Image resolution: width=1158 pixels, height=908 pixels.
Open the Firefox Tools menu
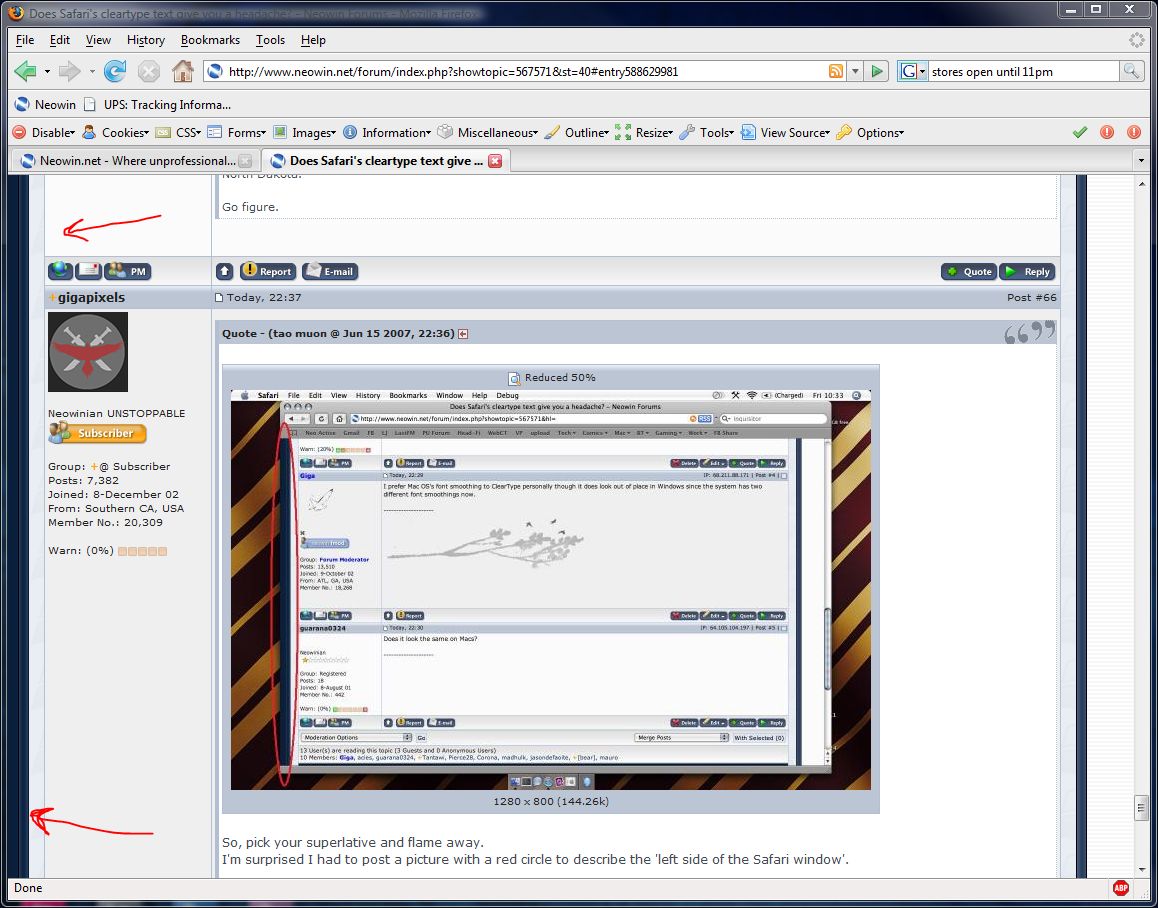pos(270,40)
